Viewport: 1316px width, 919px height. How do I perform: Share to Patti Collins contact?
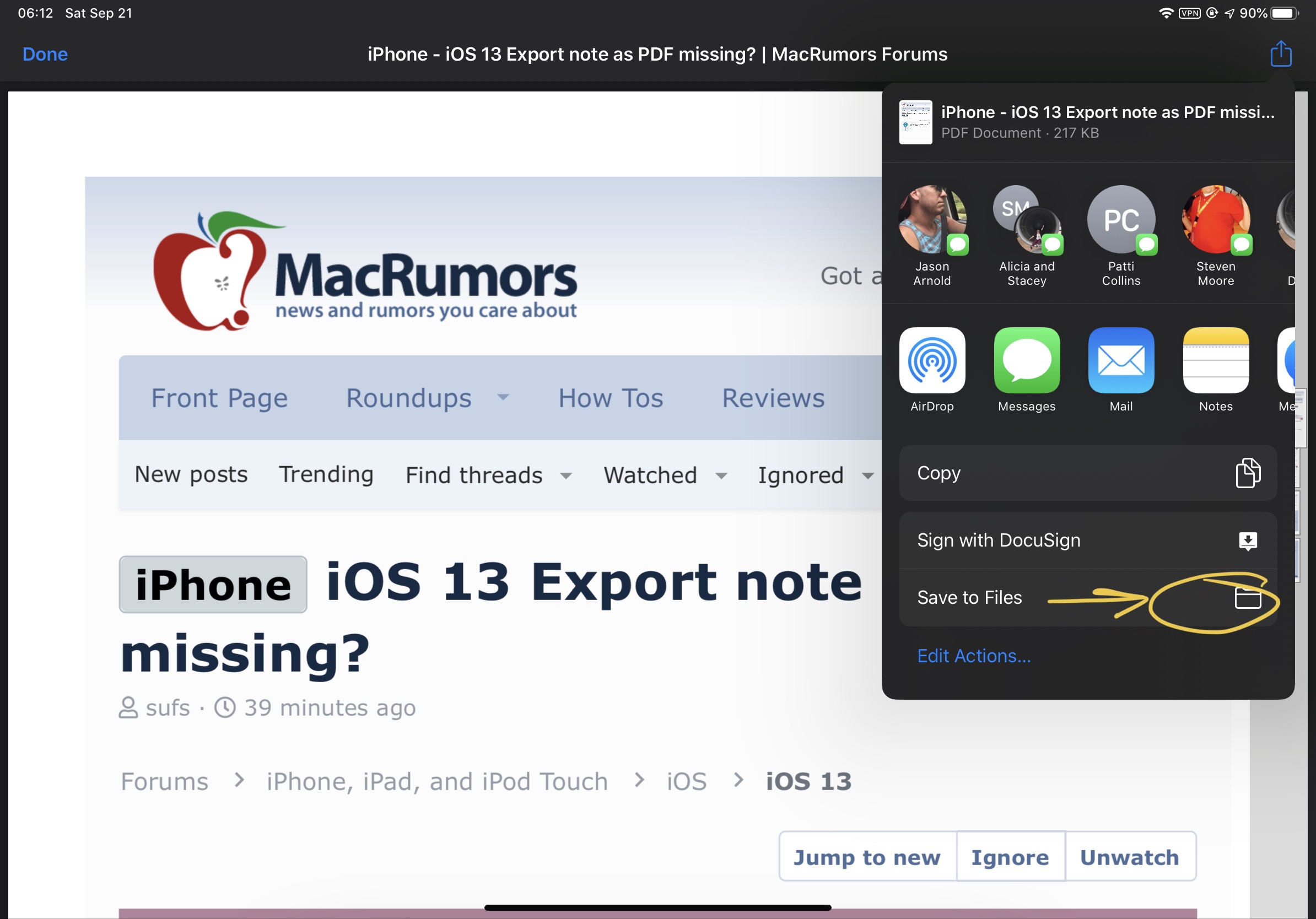pos(1121,235)
